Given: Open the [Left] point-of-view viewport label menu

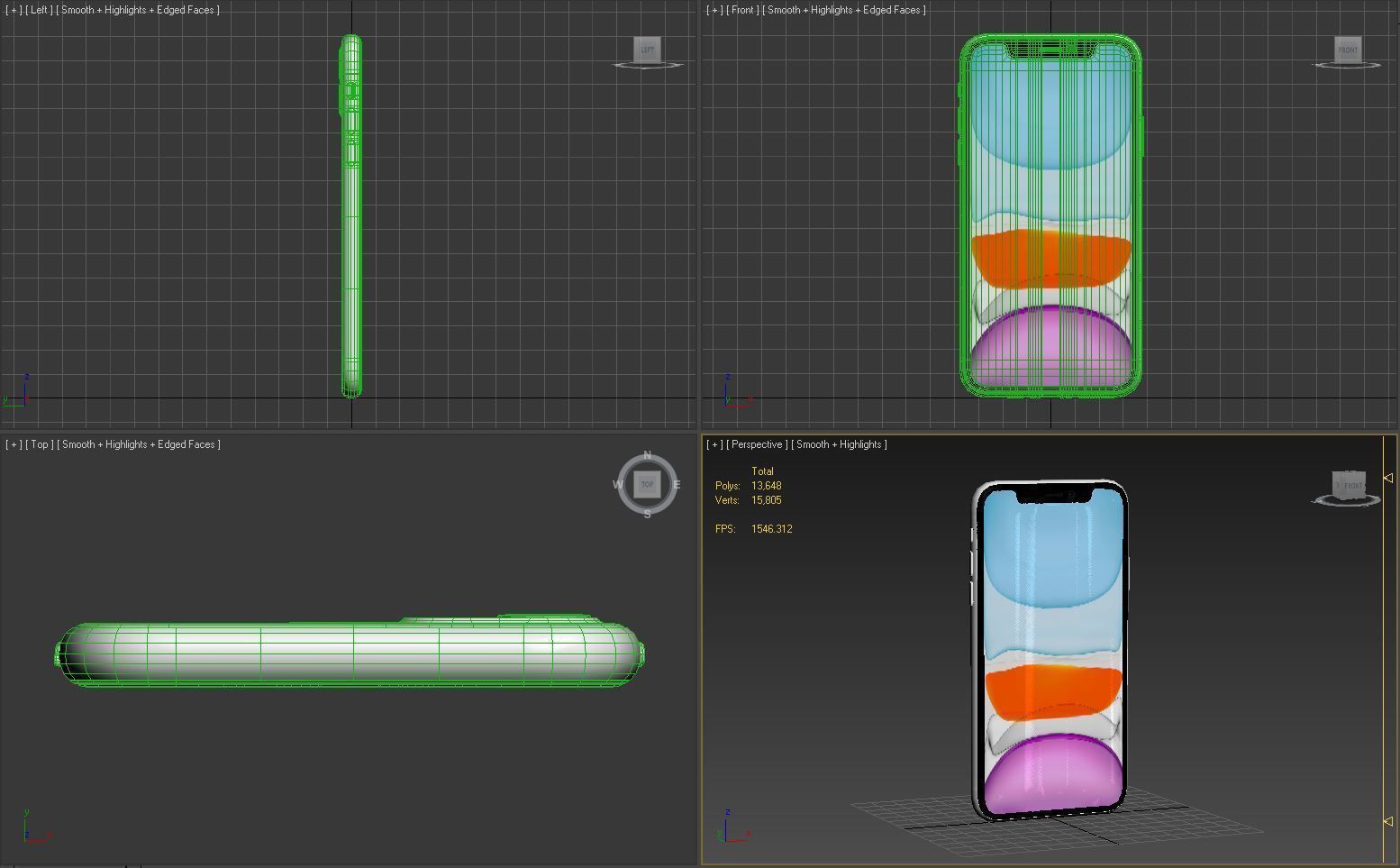Looking at the screenshot, I should [x=39, y=10].
